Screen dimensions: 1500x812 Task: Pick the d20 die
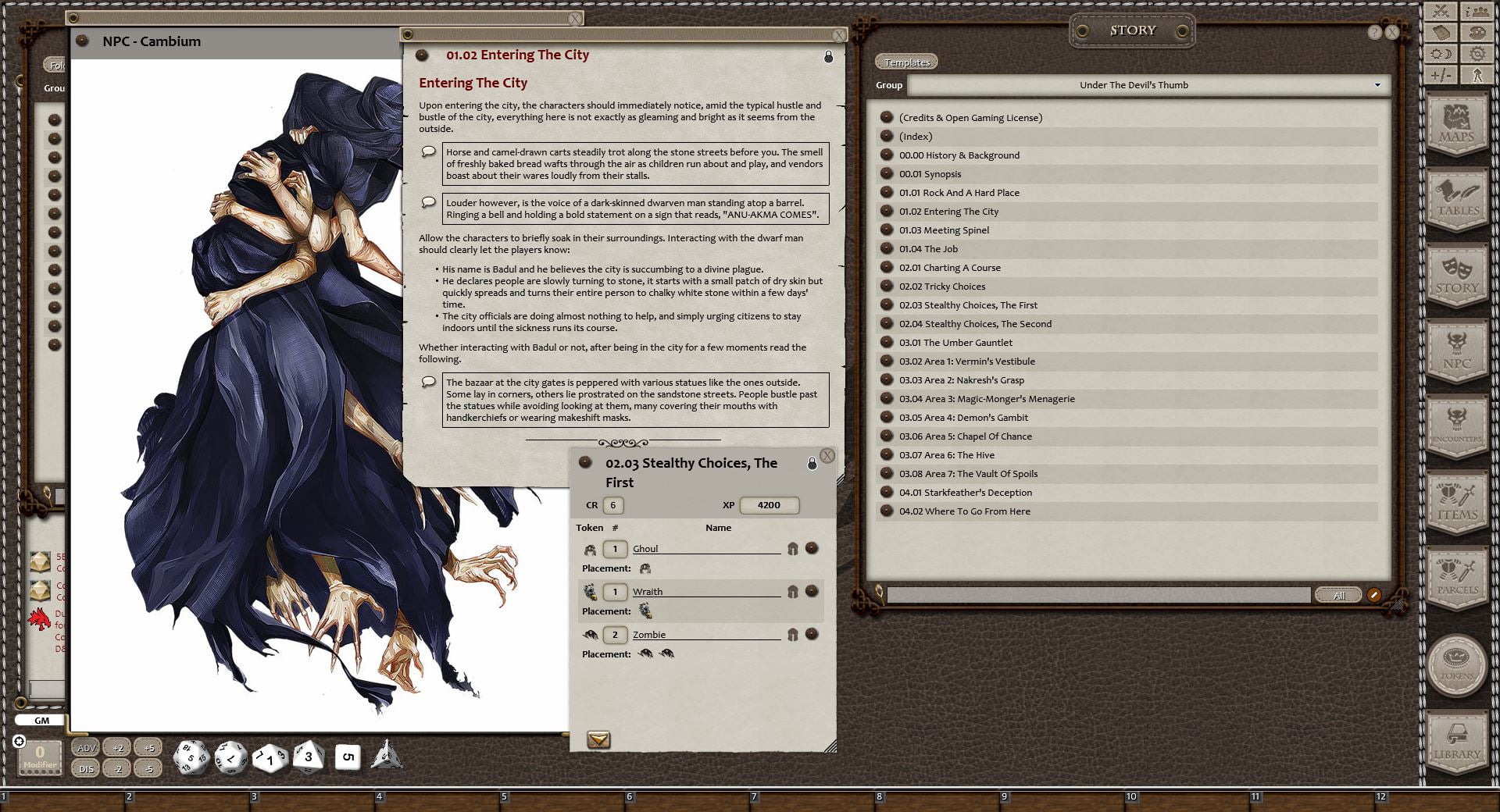(190, 757)
